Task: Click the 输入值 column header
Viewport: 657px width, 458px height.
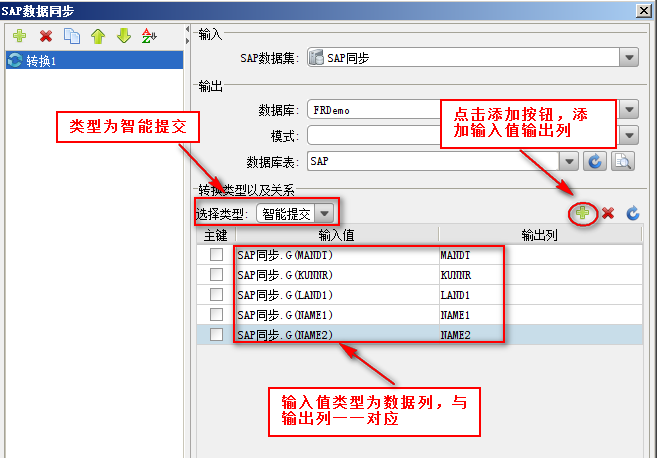Action: (x=337, y=235)
